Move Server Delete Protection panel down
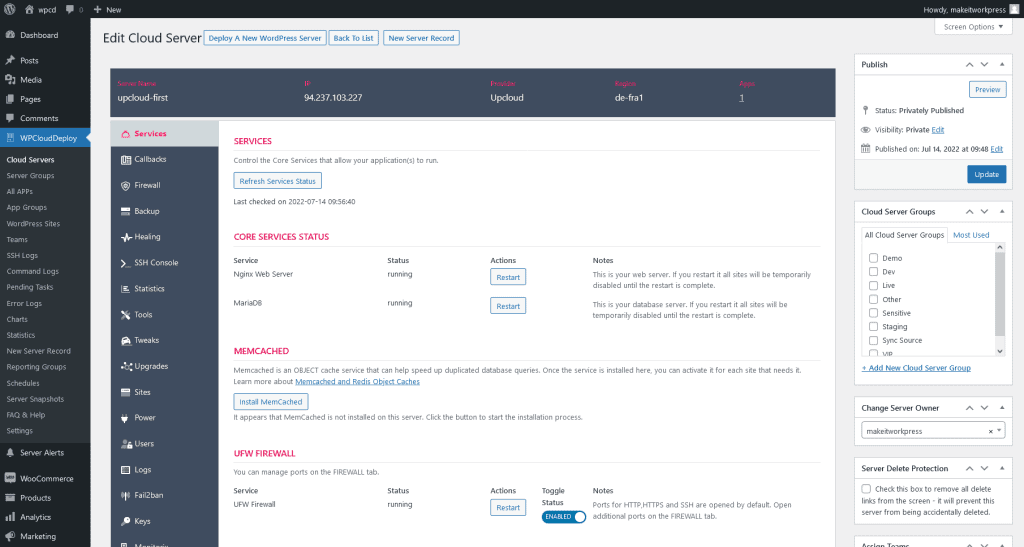 tap(984, 468)
